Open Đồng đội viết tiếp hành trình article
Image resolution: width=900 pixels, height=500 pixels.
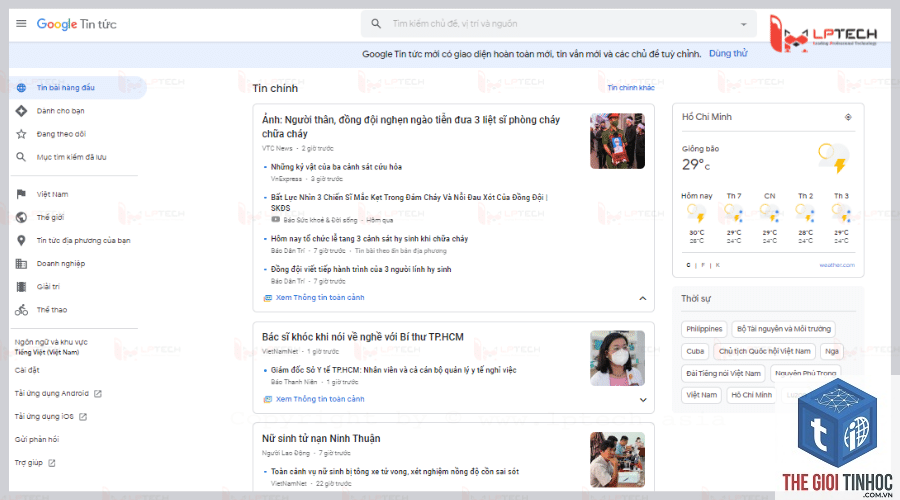[361, 269]
